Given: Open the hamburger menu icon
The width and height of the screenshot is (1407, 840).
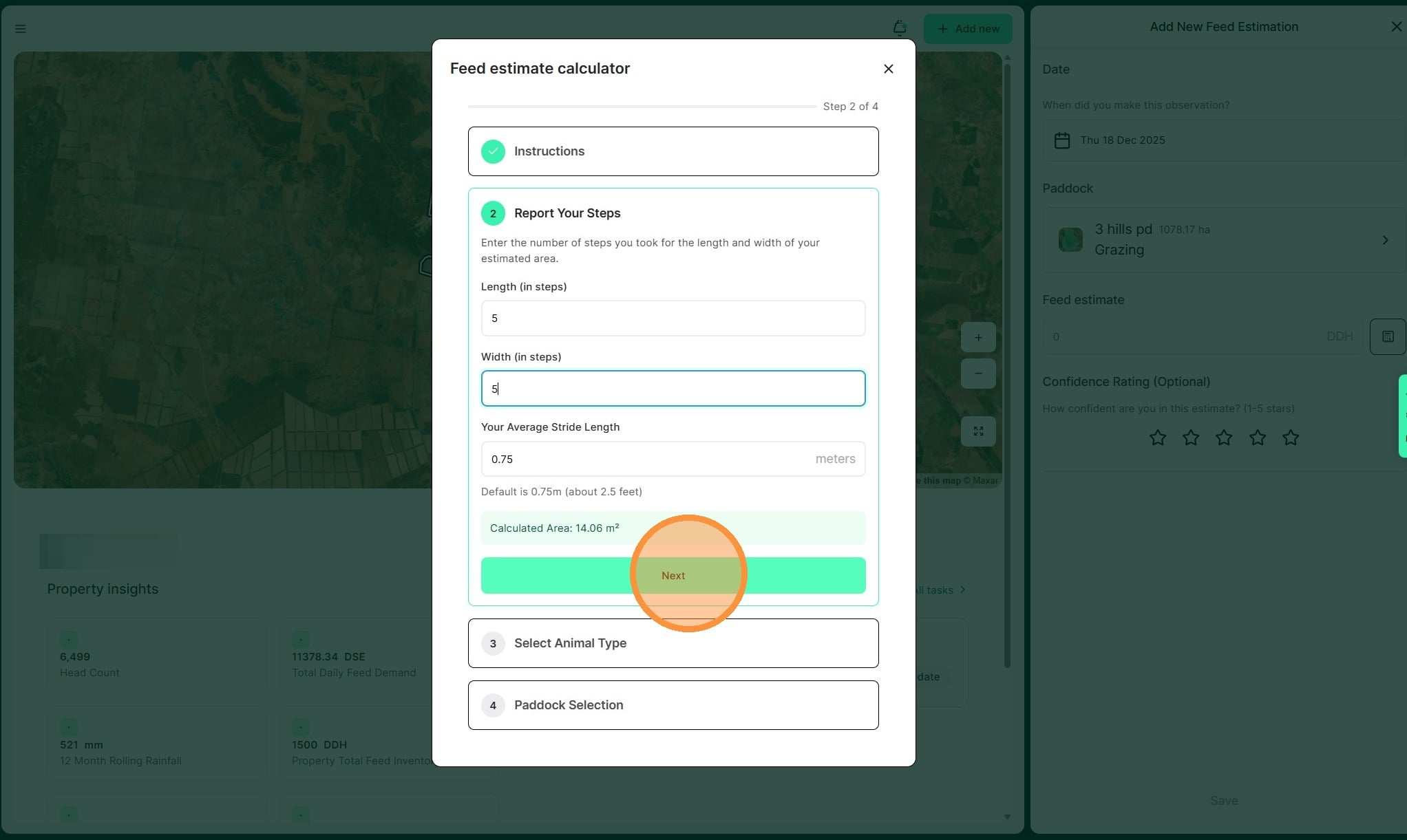Looking at the screenshot, I should click(x=21, y=29).
